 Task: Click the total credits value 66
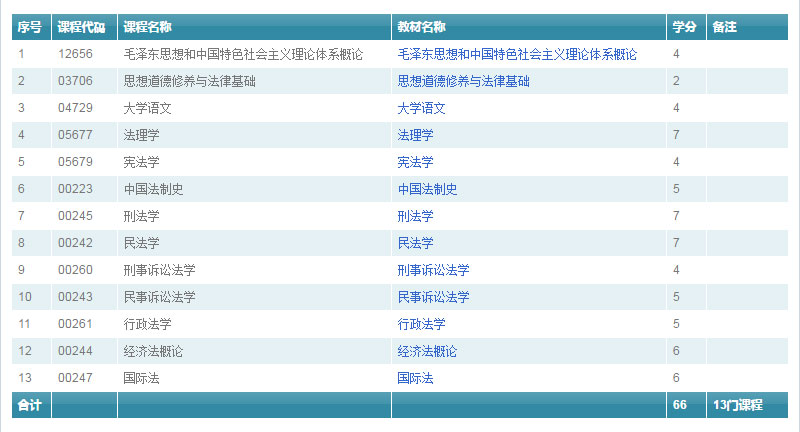tap(680, 405)
